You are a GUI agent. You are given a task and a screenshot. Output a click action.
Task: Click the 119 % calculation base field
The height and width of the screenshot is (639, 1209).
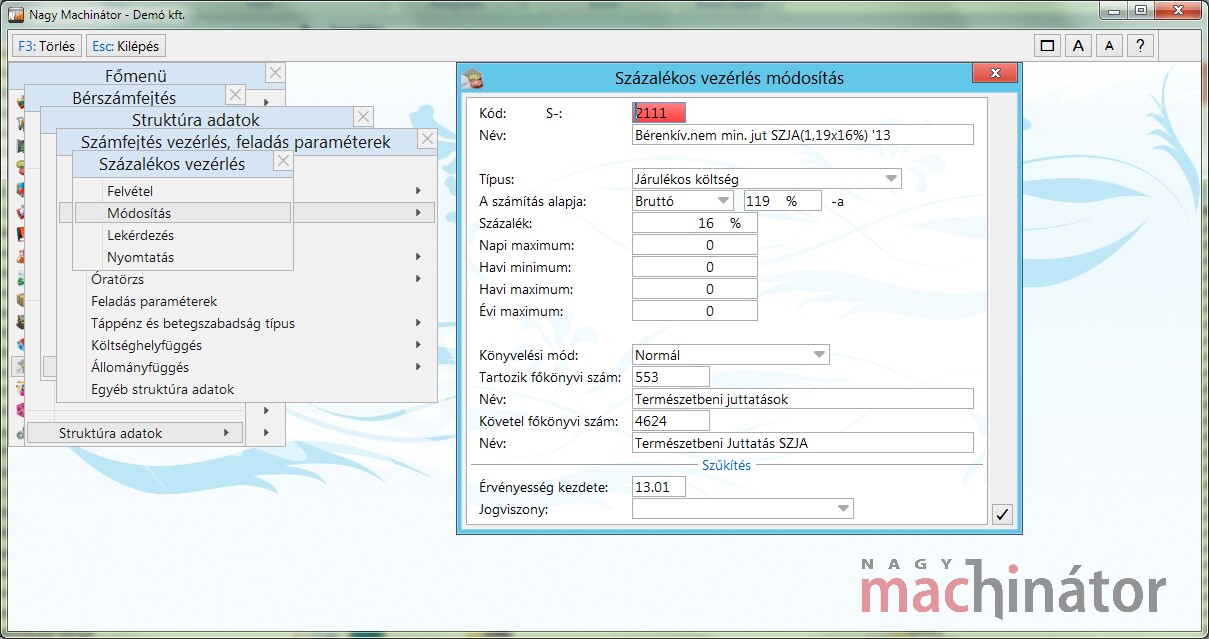coord(782,201)
